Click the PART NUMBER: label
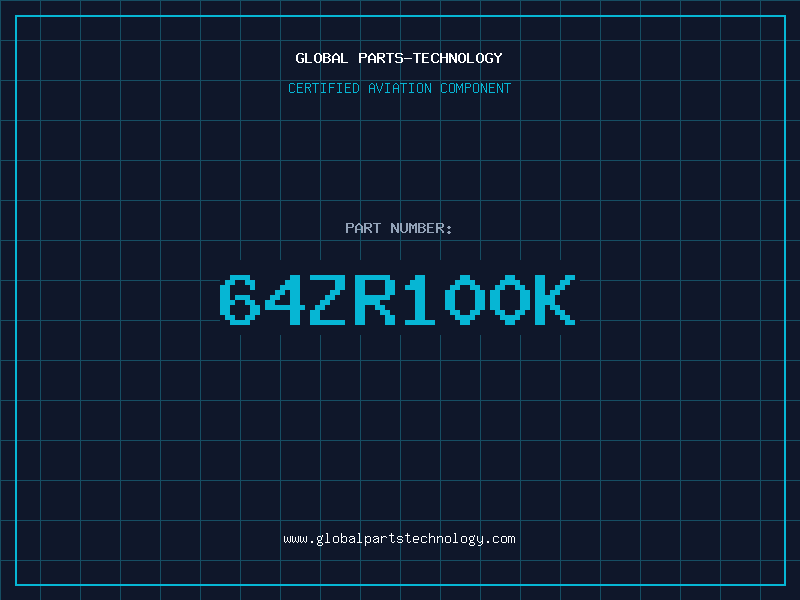 pyautogui.click(x=399, y=228)
